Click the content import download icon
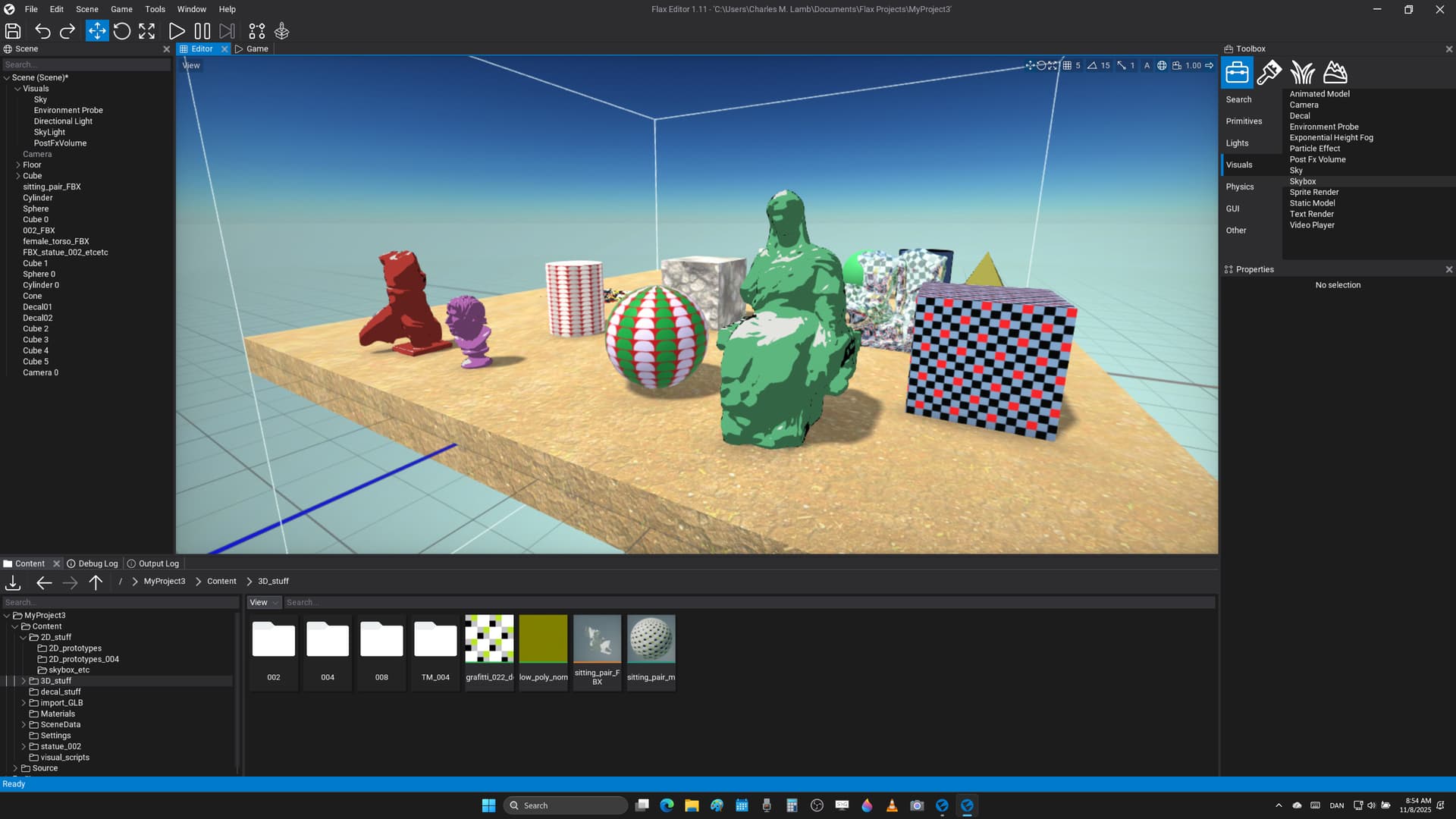 pos(13,582)
